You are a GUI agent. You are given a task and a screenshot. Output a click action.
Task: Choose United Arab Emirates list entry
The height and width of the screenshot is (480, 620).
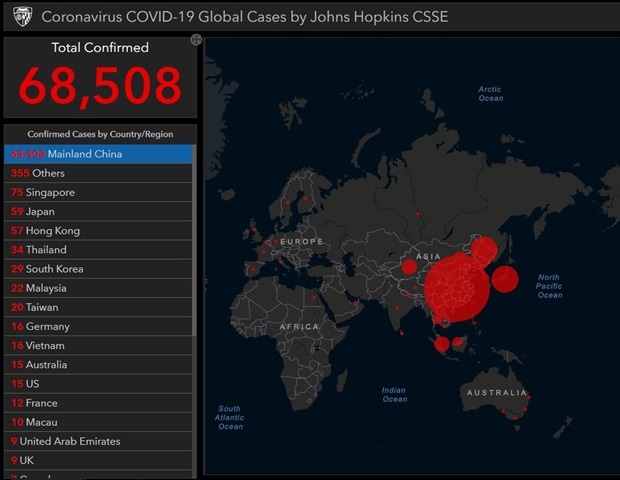click(x=98, y=442)
